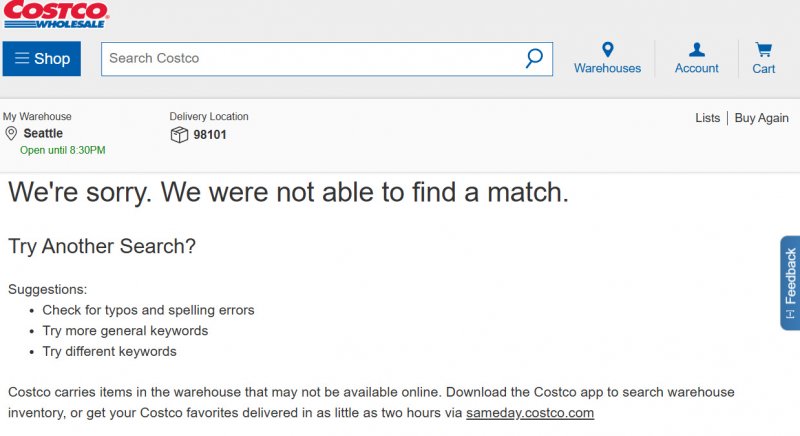Select the Seattle warehouse name
This screenshot has height=436, width=800.
[43, 134]
